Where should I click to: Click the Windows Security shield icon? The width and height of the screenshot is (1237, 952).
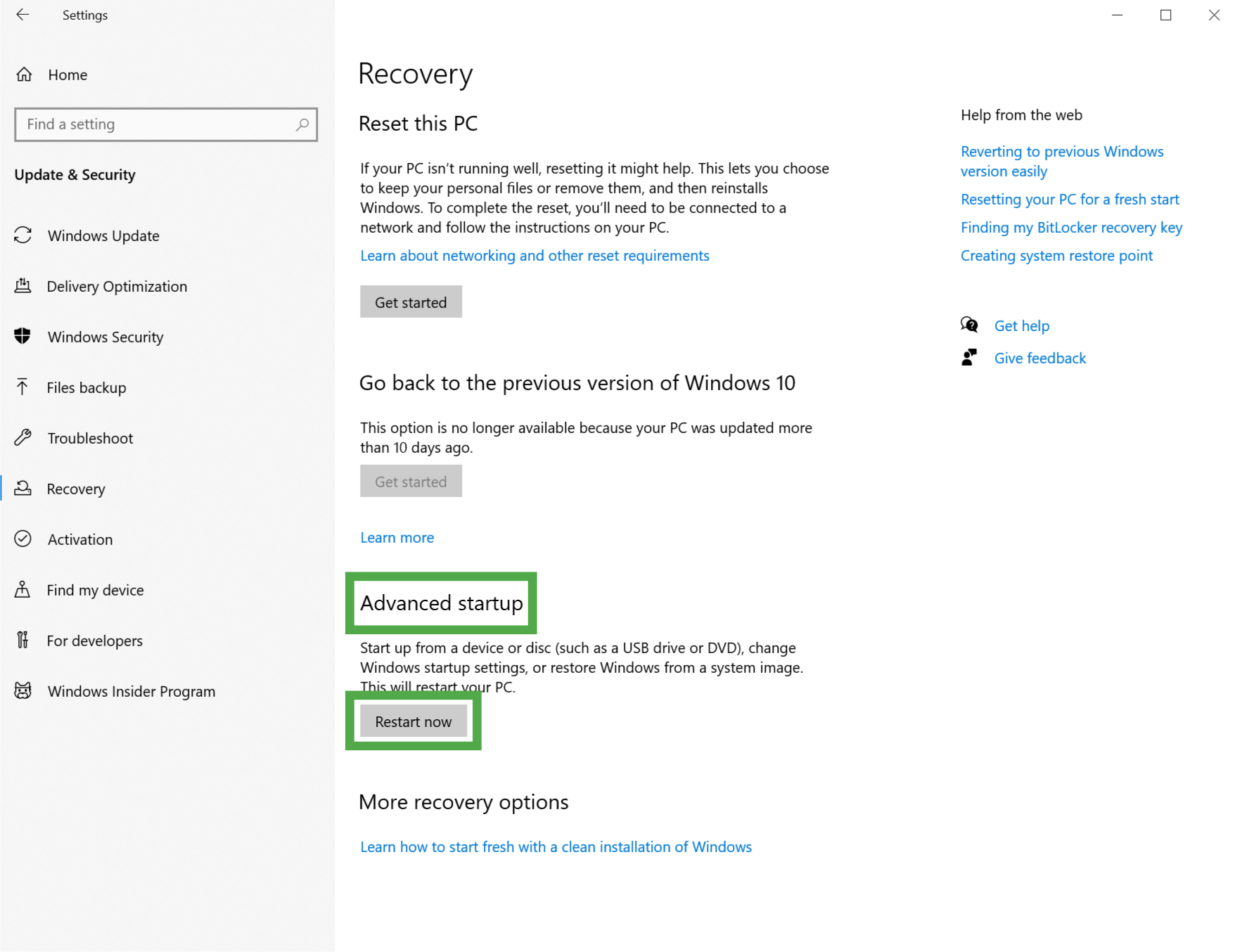23,337
